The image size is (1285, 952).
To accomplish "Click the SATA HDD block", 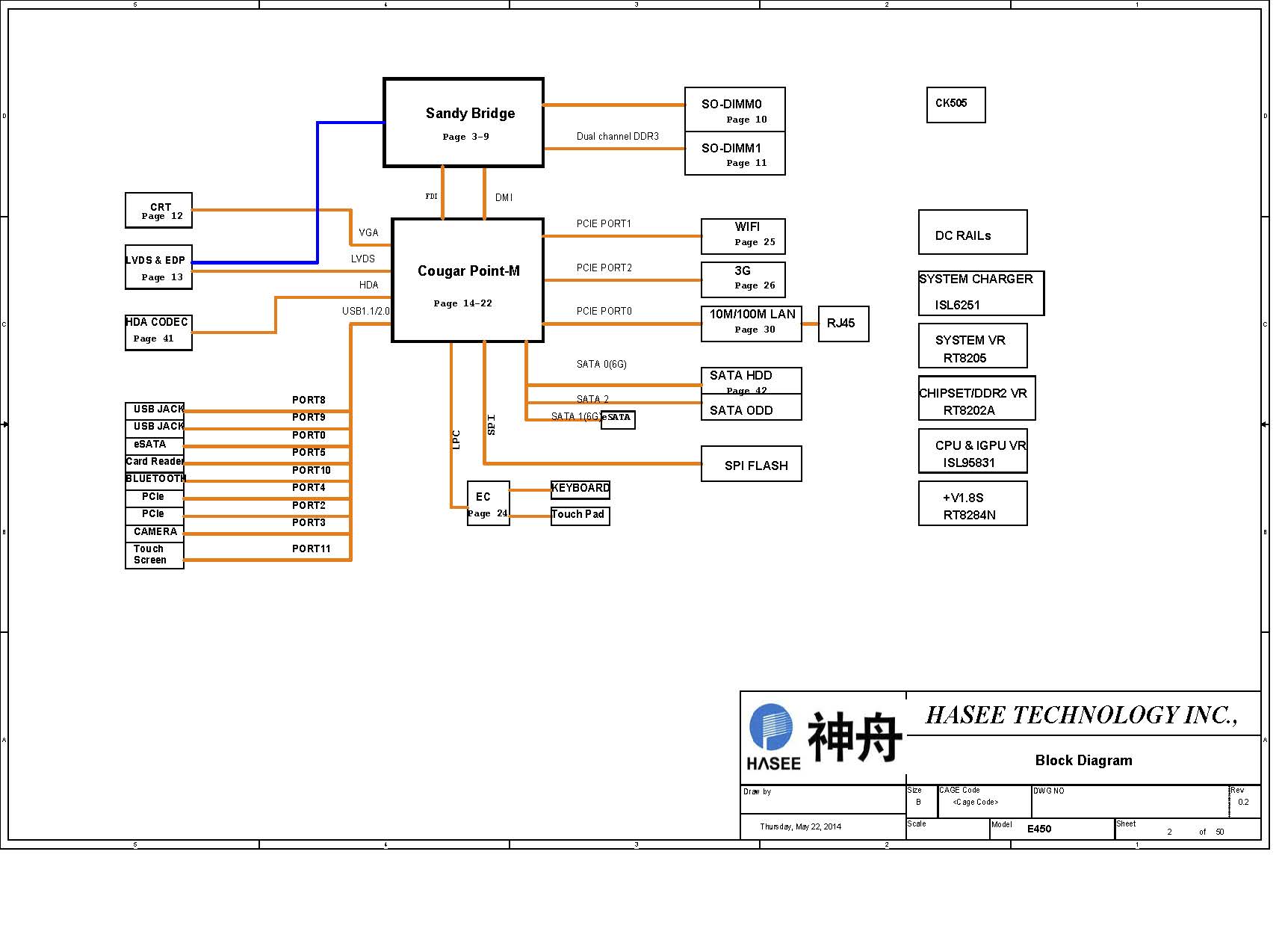I will (x=751, y=380).
